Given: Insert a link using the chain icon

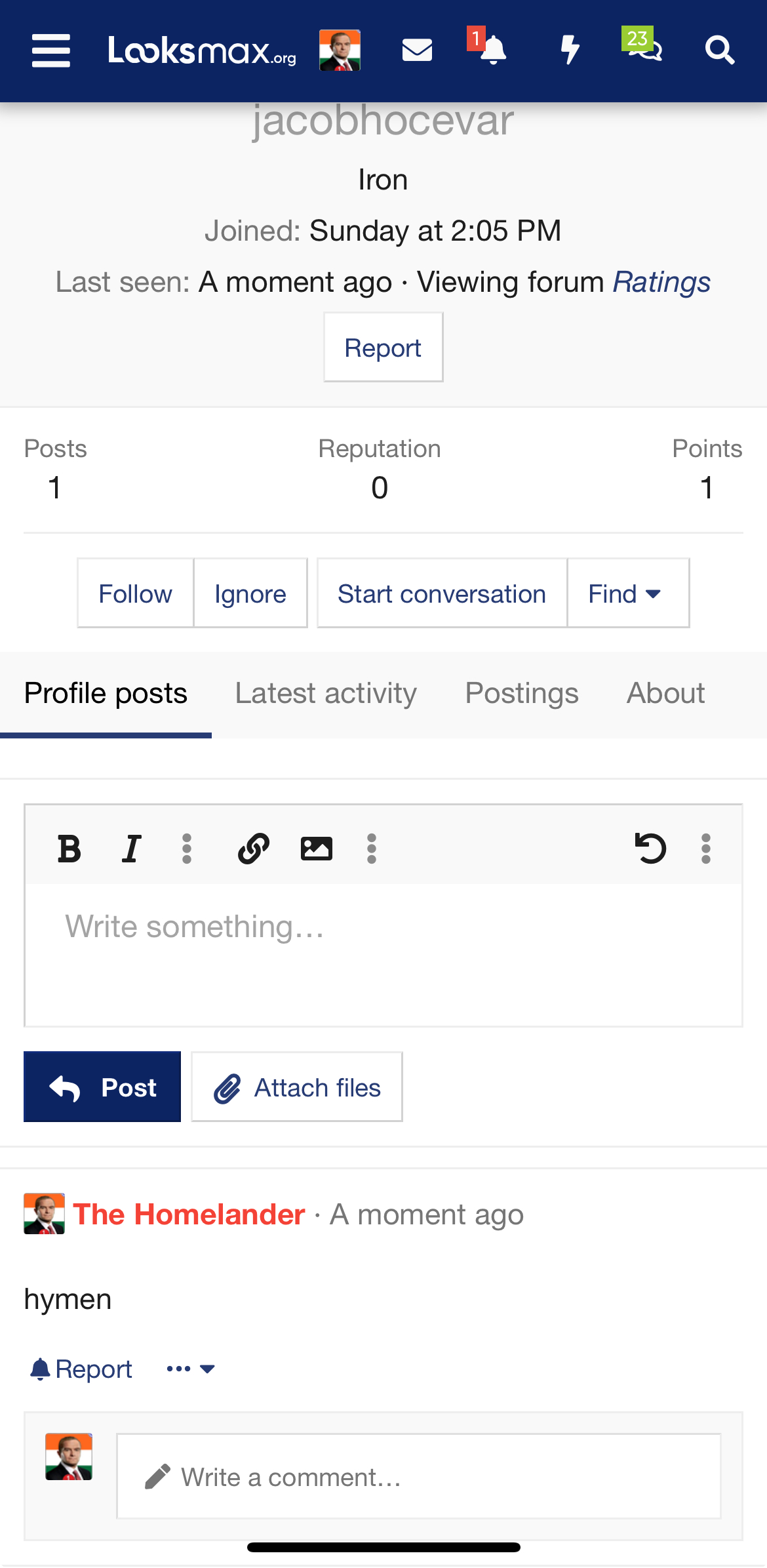Looking at the screenshot, I should click(254, 849).
